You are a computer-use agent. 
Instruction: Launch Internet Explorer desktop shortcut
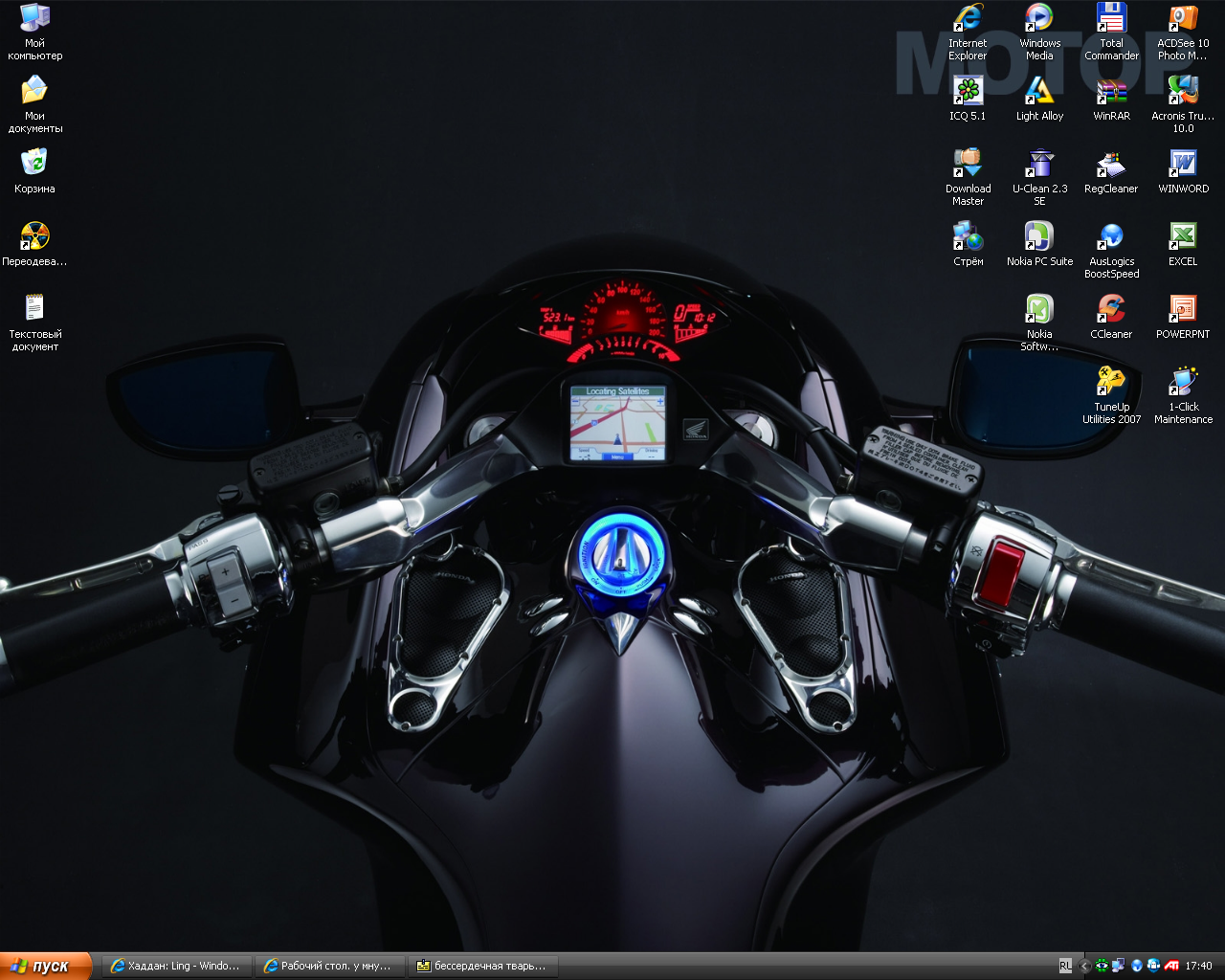click(968, 18)
